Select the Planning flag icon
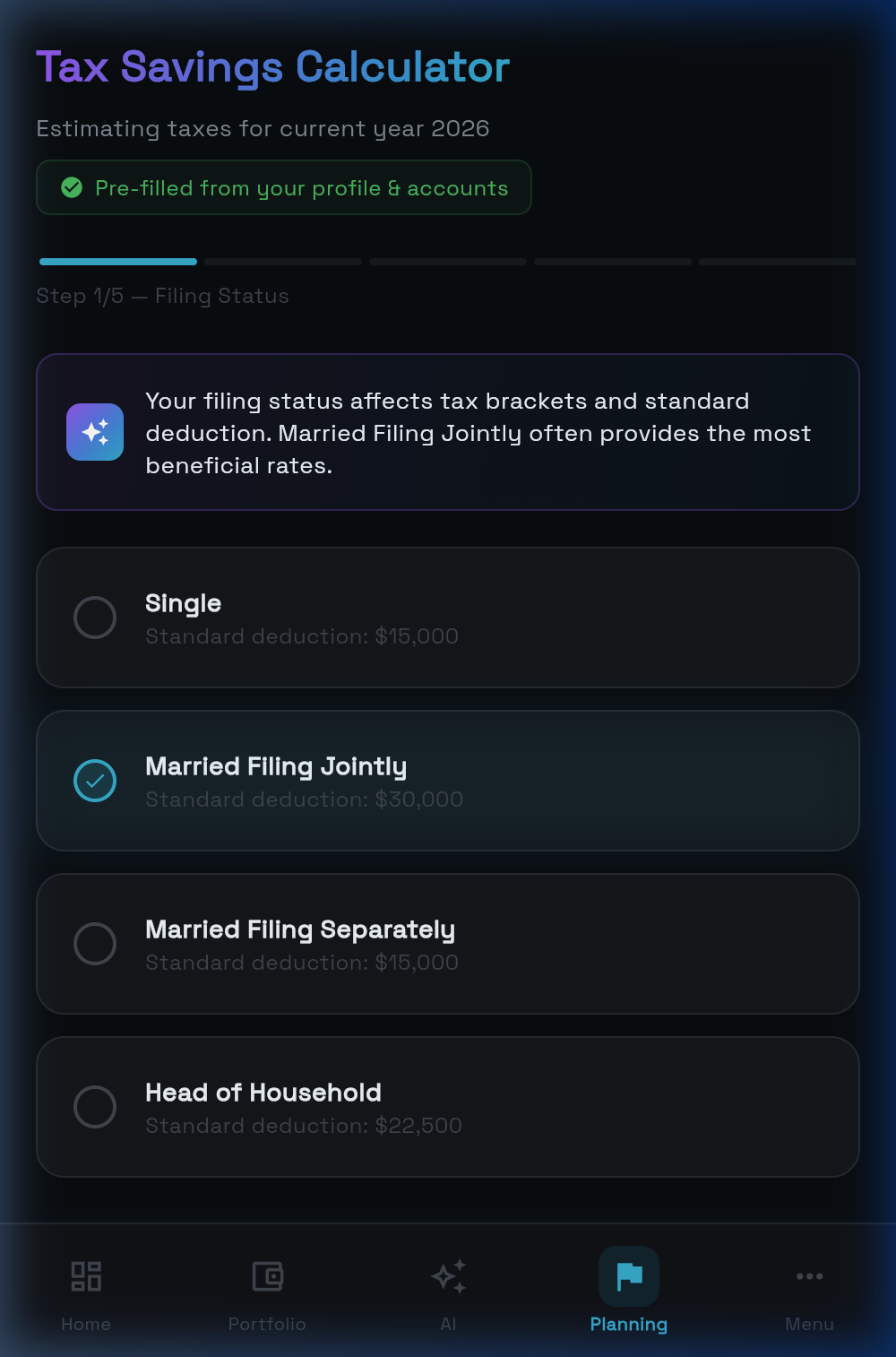Image resolution: width=896 pixels, height=1357 pixels. pos(629,1275)
